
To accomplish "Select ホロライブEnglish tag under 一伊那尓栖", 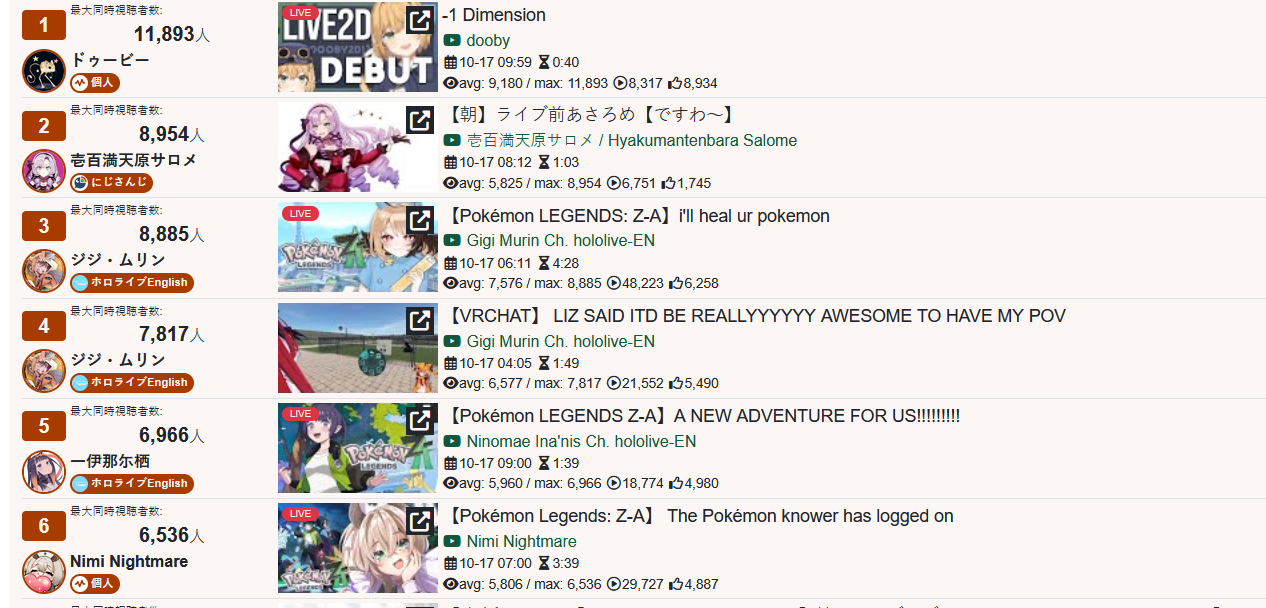I will [131, 483].
